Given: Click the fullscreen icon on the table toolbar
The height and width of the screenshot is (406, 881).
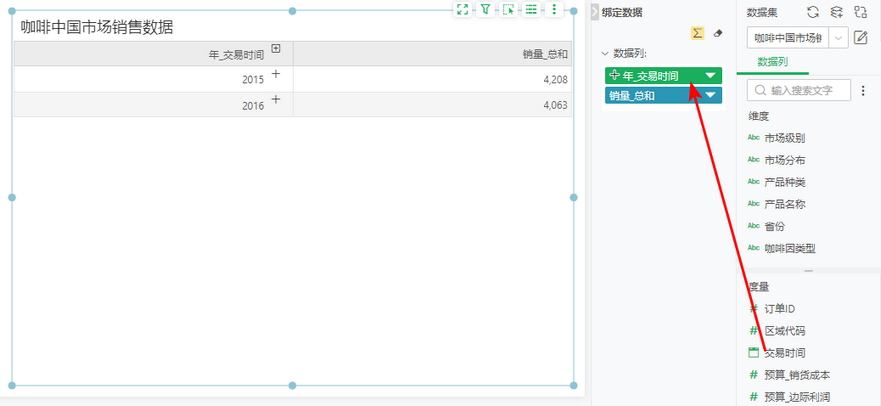Looking at the screenshot, I should pyautogui.click(x=462, y=9).
